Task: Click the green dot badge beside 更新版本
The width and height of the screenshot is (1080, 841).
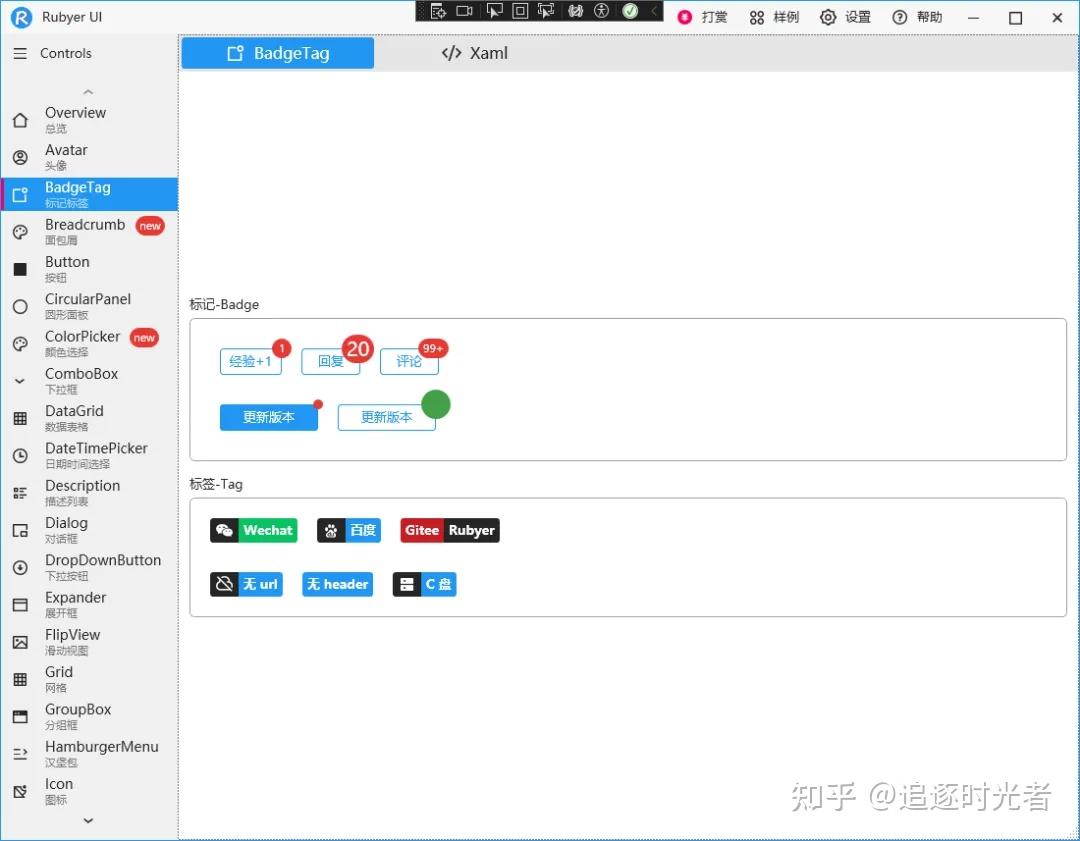Action: [436, 404]
